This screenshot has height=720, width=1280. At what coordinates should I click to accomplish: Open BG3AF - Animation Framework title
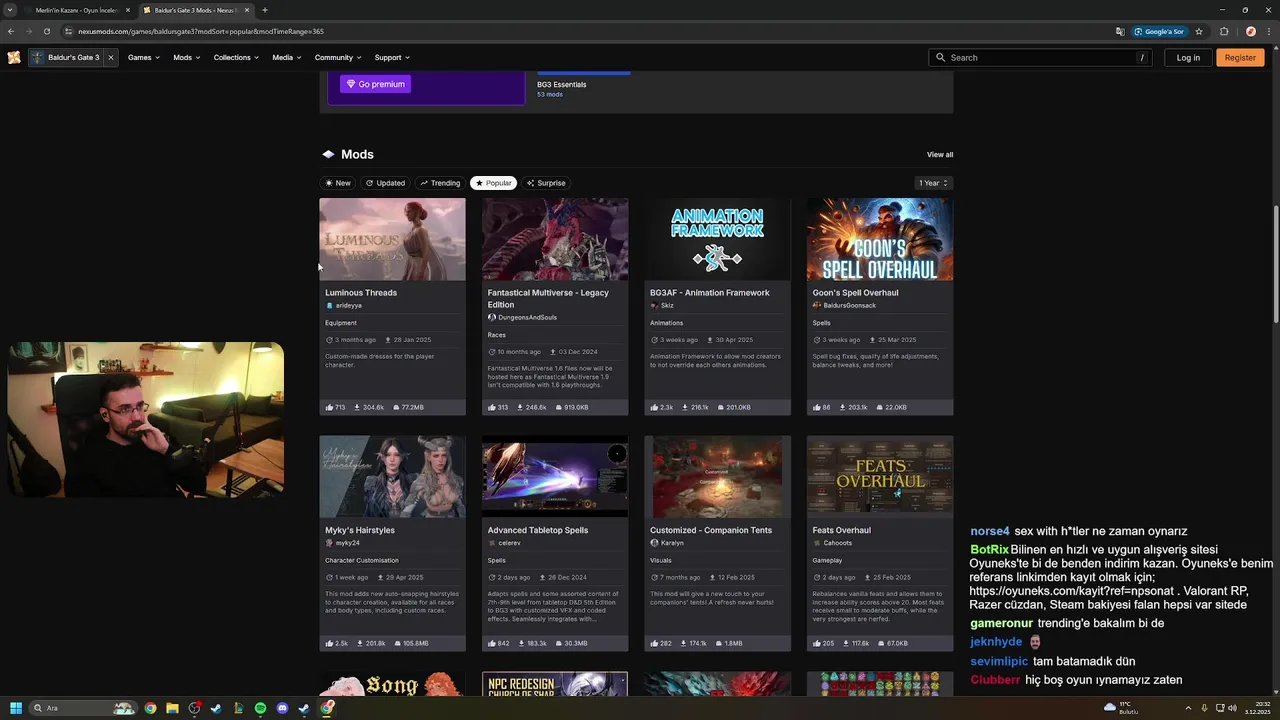click(710, 293)
